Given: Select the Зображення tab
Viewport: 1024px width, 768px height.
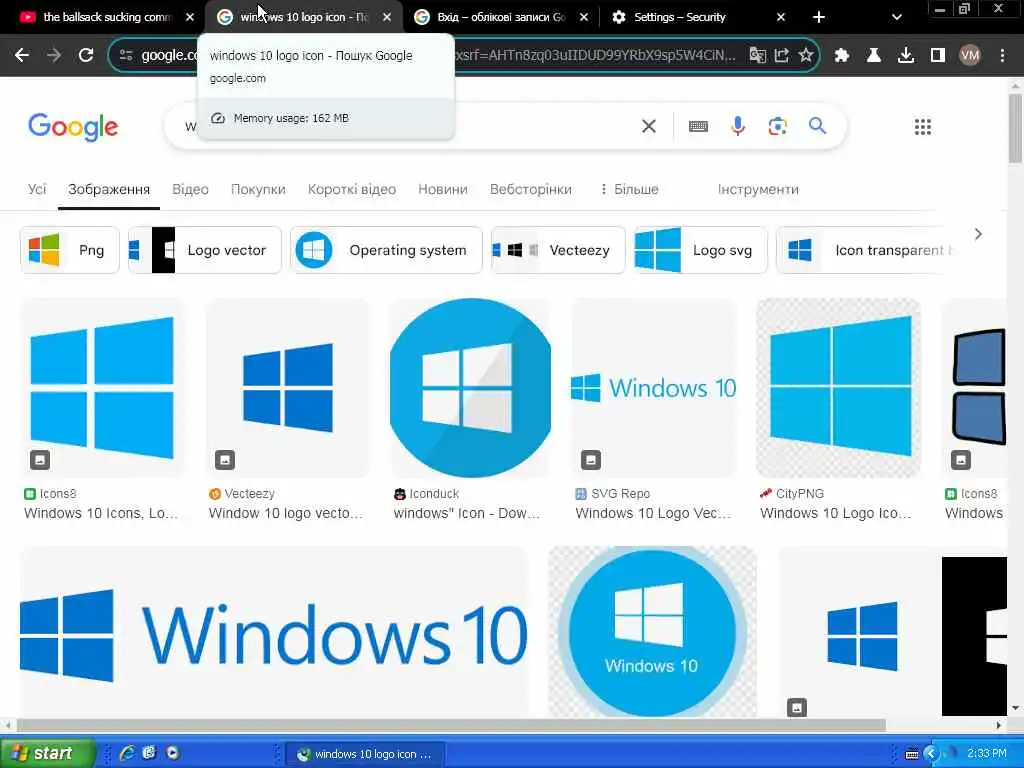Looking at the screenshot, I should click(109, 189).
